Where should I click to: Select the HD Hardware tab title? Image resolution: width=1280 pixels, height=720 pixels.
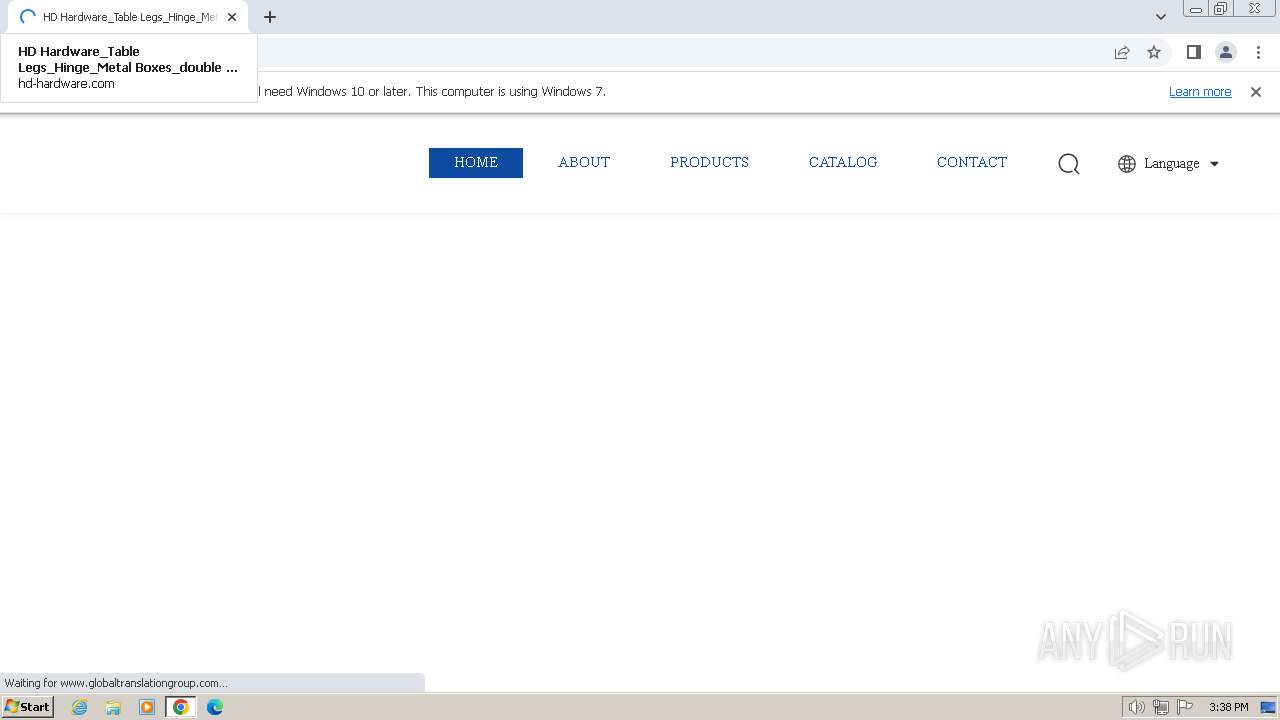130,17
